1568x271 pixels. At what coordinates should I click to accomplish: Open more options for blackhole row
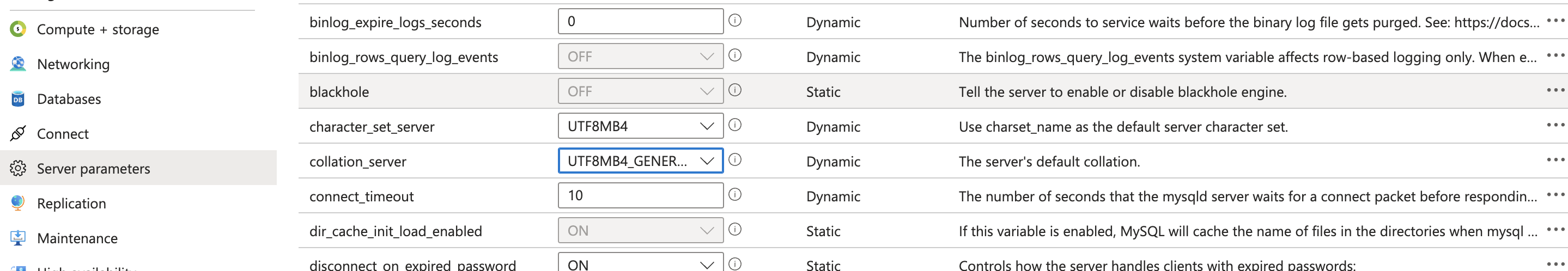pos(1555,90)
